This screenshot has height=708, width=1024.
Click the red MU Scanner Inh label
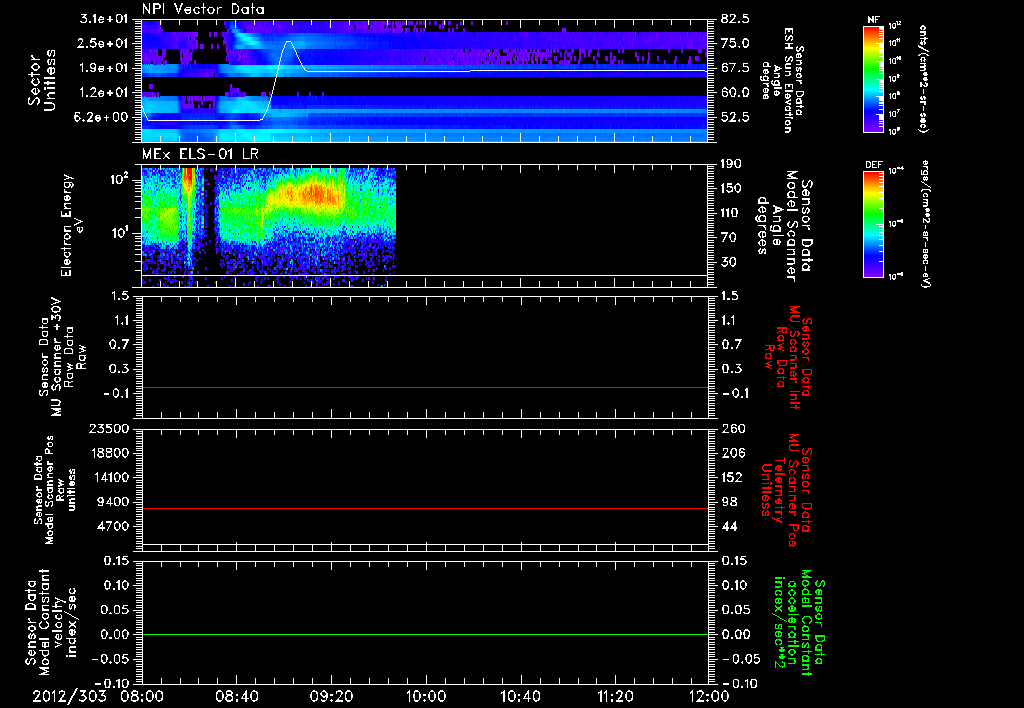click(x=789, y=357)
